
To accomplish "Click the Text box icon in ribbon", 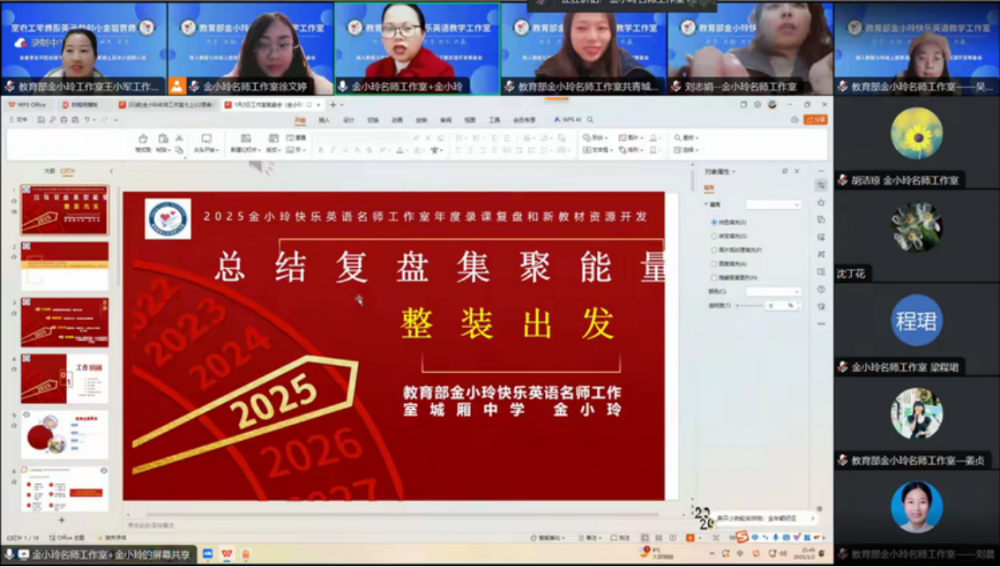I will 587,150.
